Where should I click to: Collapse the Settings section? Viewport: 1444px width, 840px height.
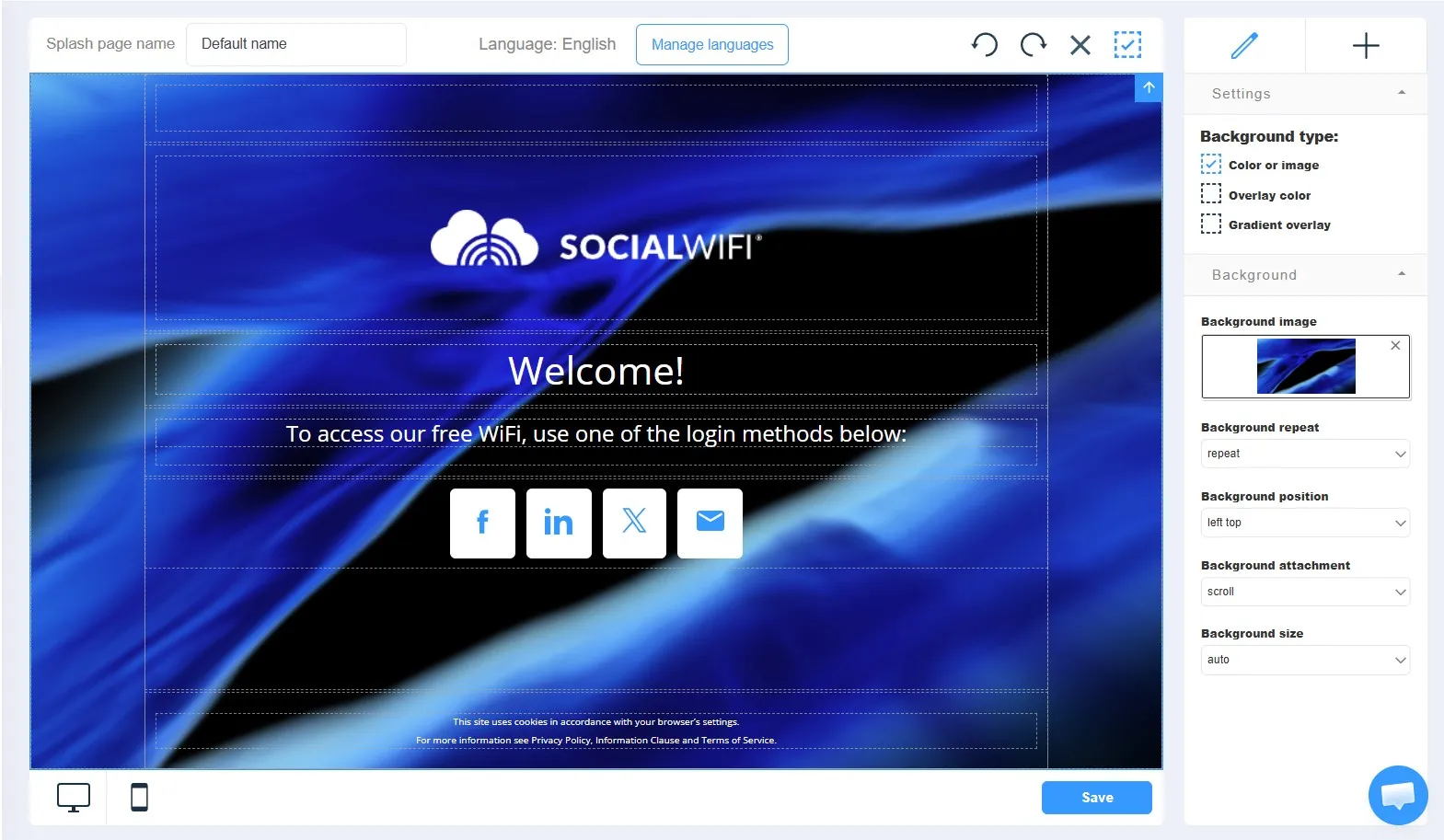tap(1305, 94)
